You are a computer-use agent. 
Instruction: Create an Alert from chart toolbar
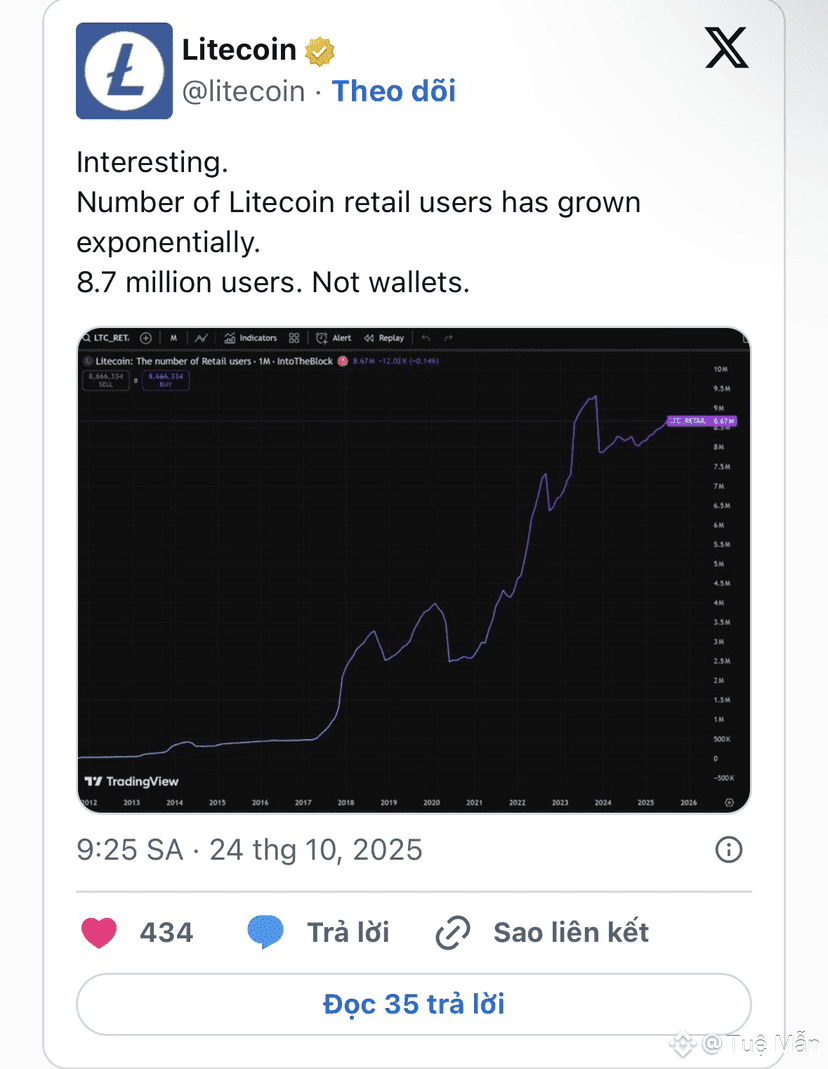[x=334, y=338]
